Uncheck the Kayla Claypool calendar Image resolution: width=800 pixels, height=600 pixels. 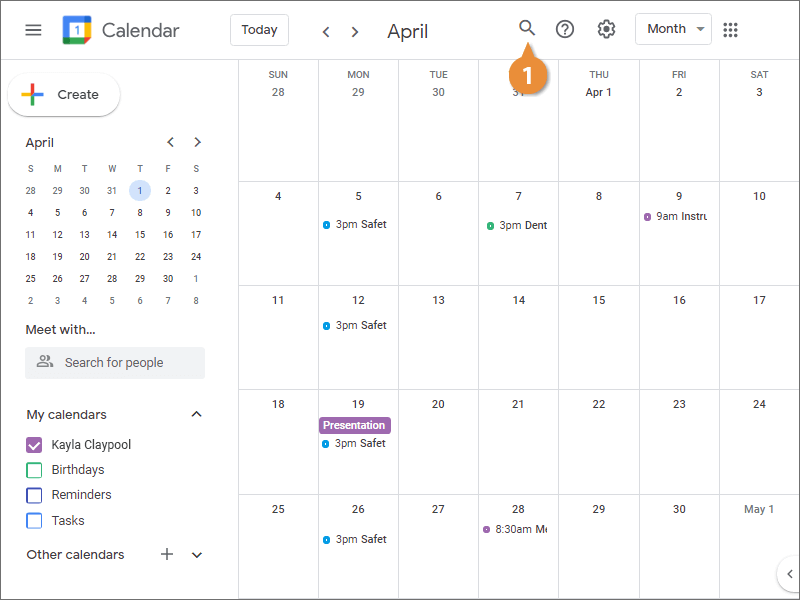point(34,445)
